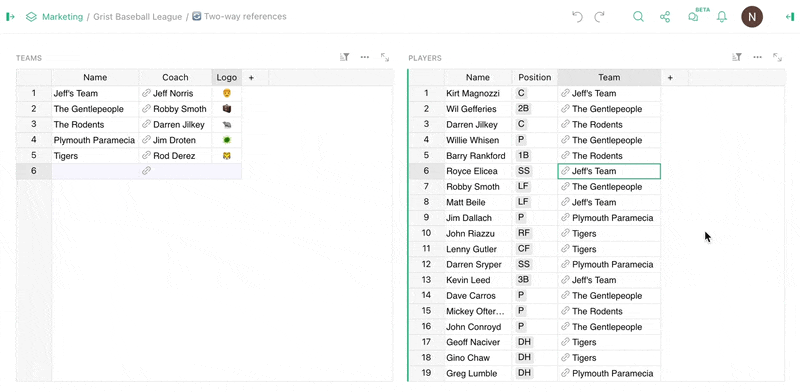The height and width of the screenshot is (392, 800).
Task: Expand the left navigation panel
Action: tap(10, 17)
